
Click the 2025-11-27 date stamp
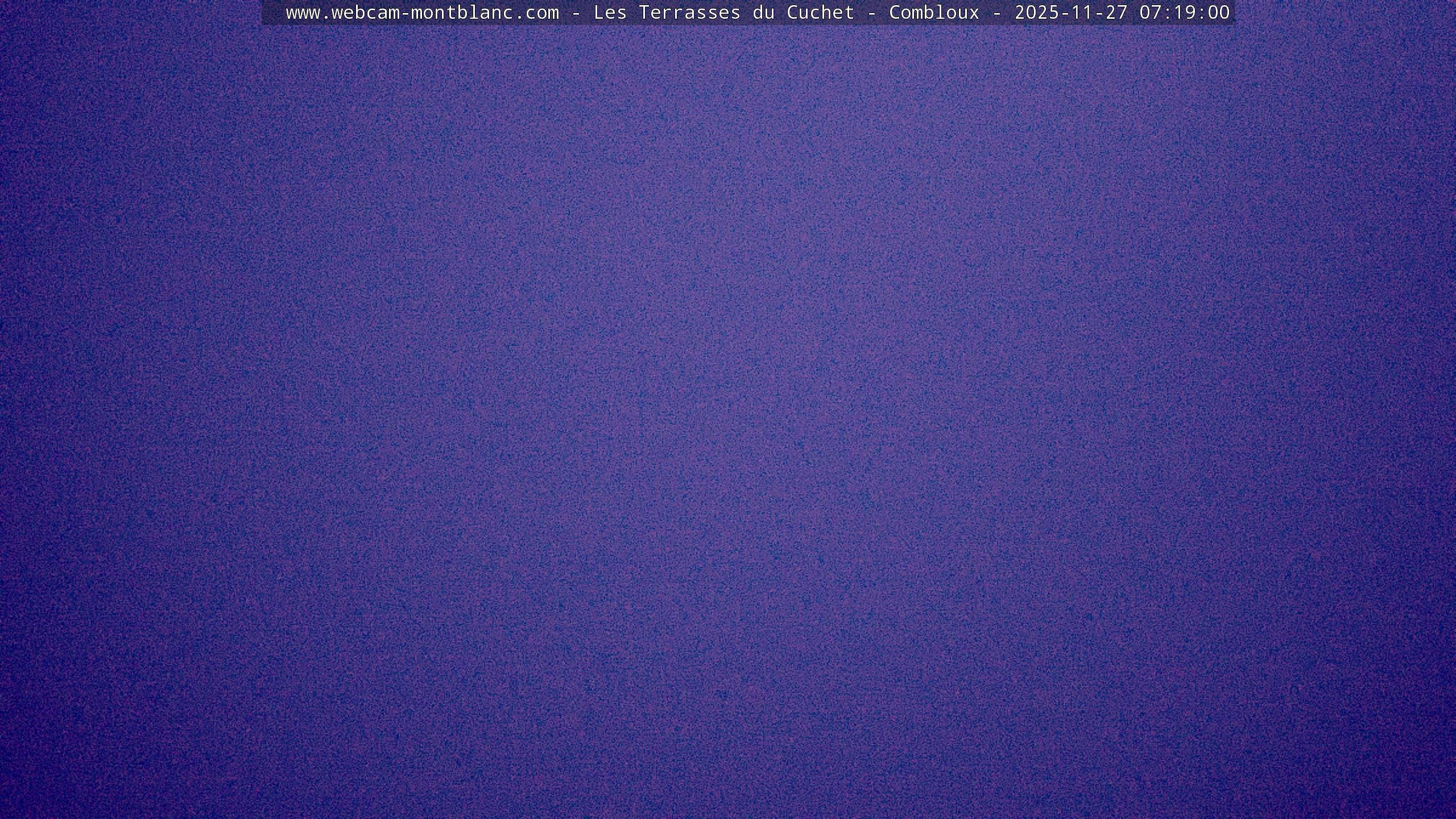click(x=1070, y=13)
